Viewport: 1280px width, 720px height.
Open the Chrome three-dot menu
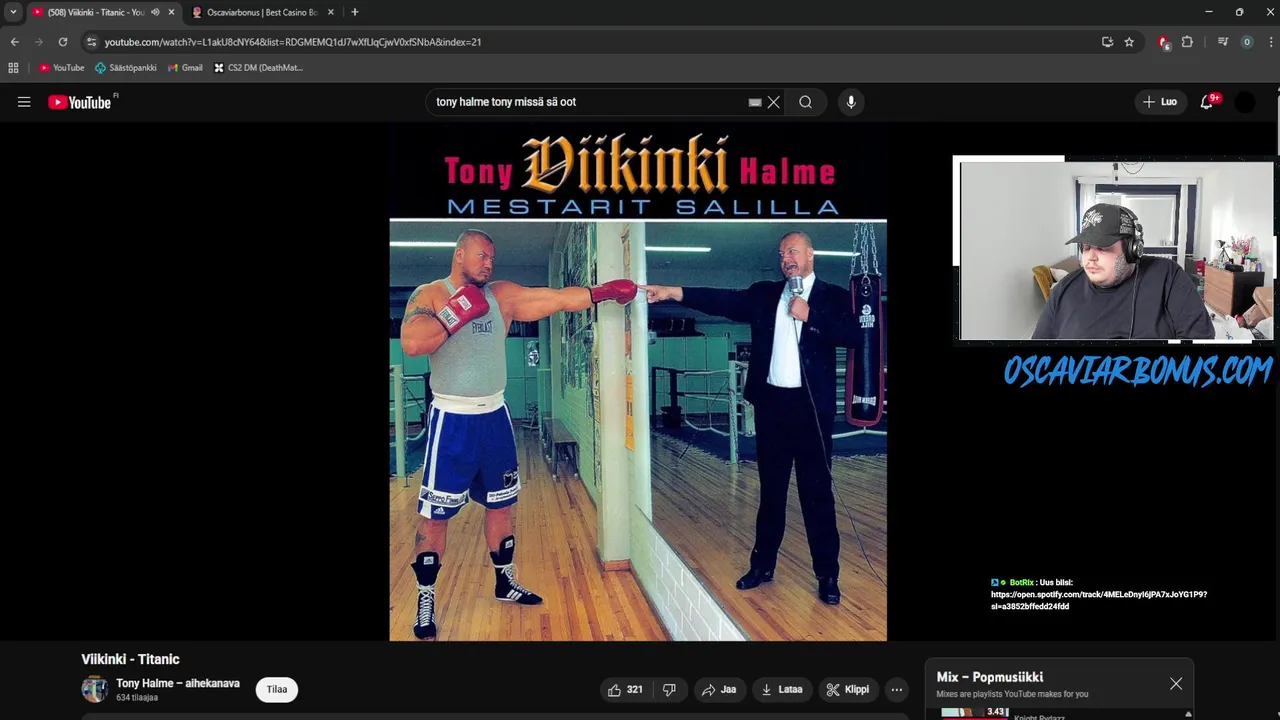1271,42
